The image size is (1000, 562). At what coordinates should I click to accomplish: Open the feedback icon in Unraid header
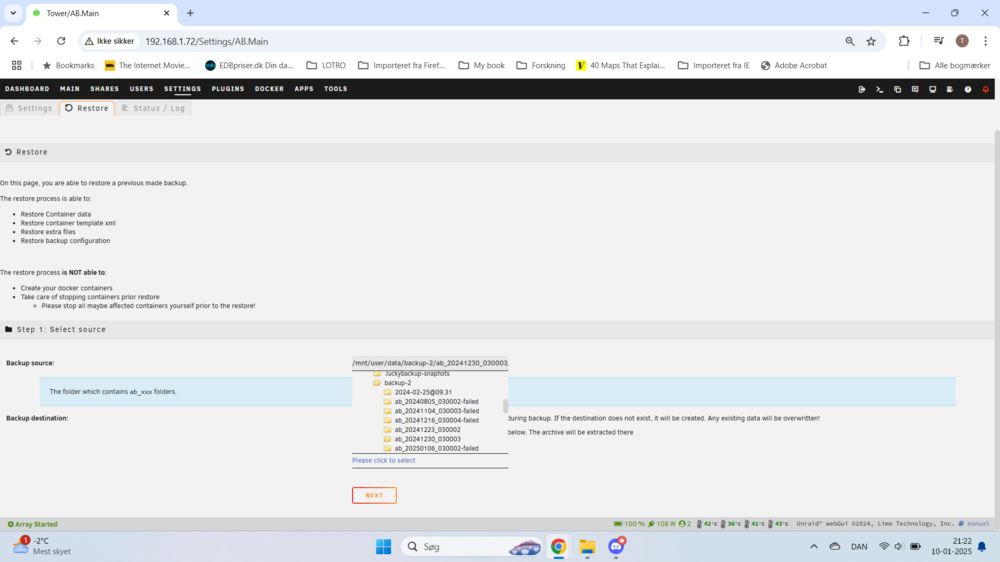(915, 89)
